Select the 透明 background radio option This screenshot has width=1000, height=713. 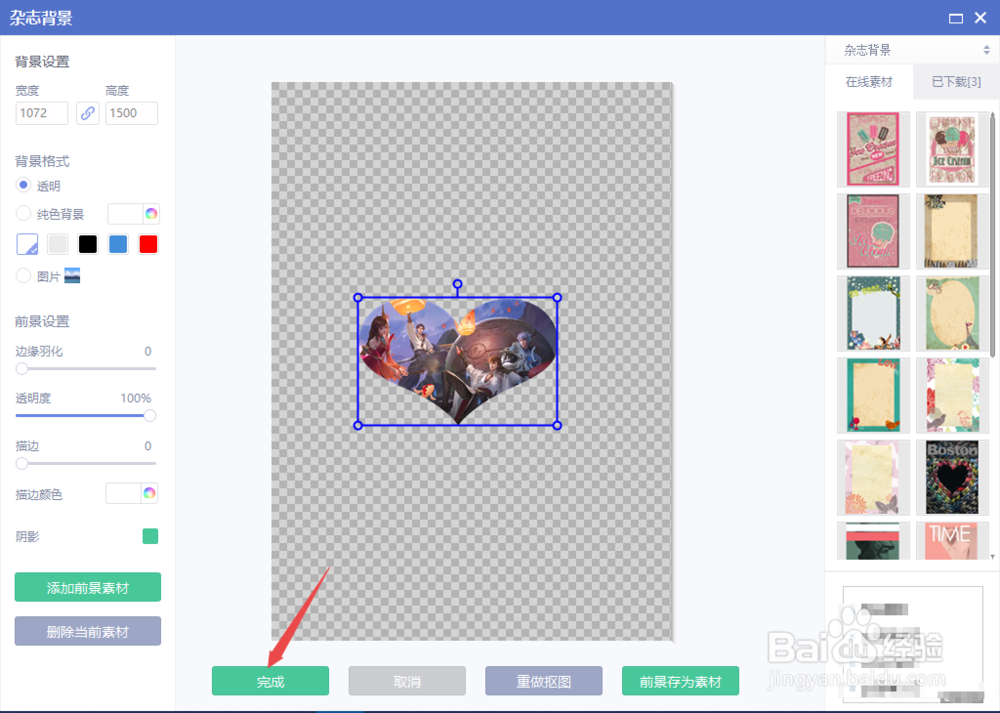coord(24,185)
